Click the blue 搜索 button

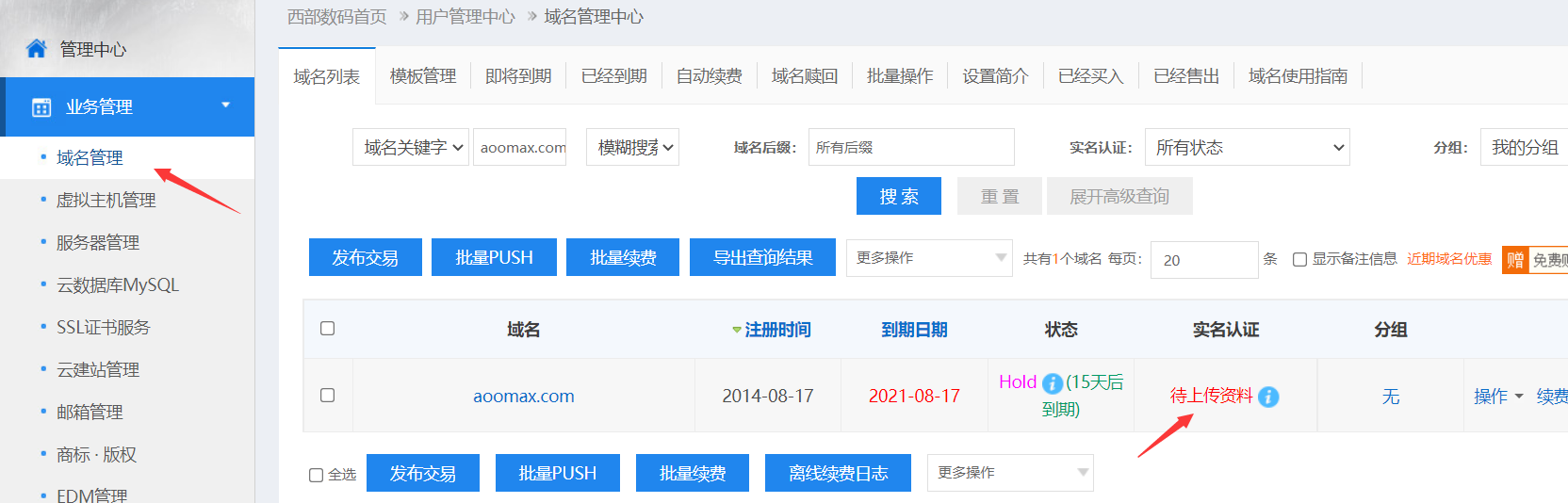coord(898,196)
